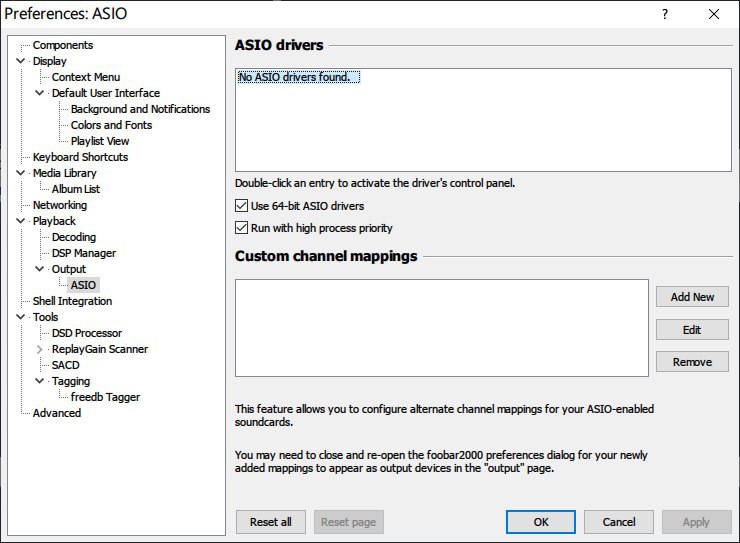The height and width of the screenshot is (543, 740).
Task: Go to Colors and Fonts settings
Action: pos(111,125)
